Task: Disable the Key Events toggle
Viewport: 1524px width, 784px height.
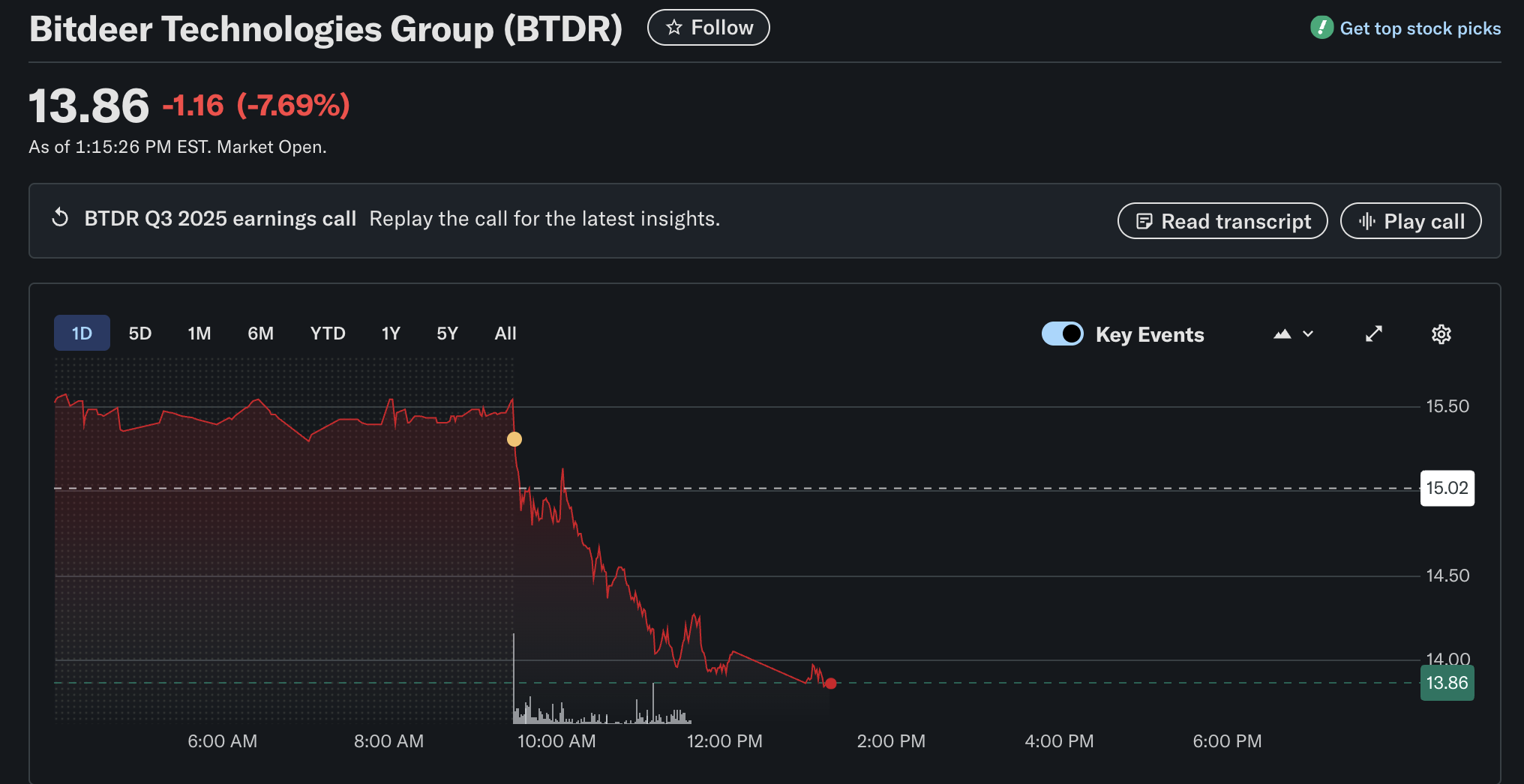Action: click(1062, 334)
